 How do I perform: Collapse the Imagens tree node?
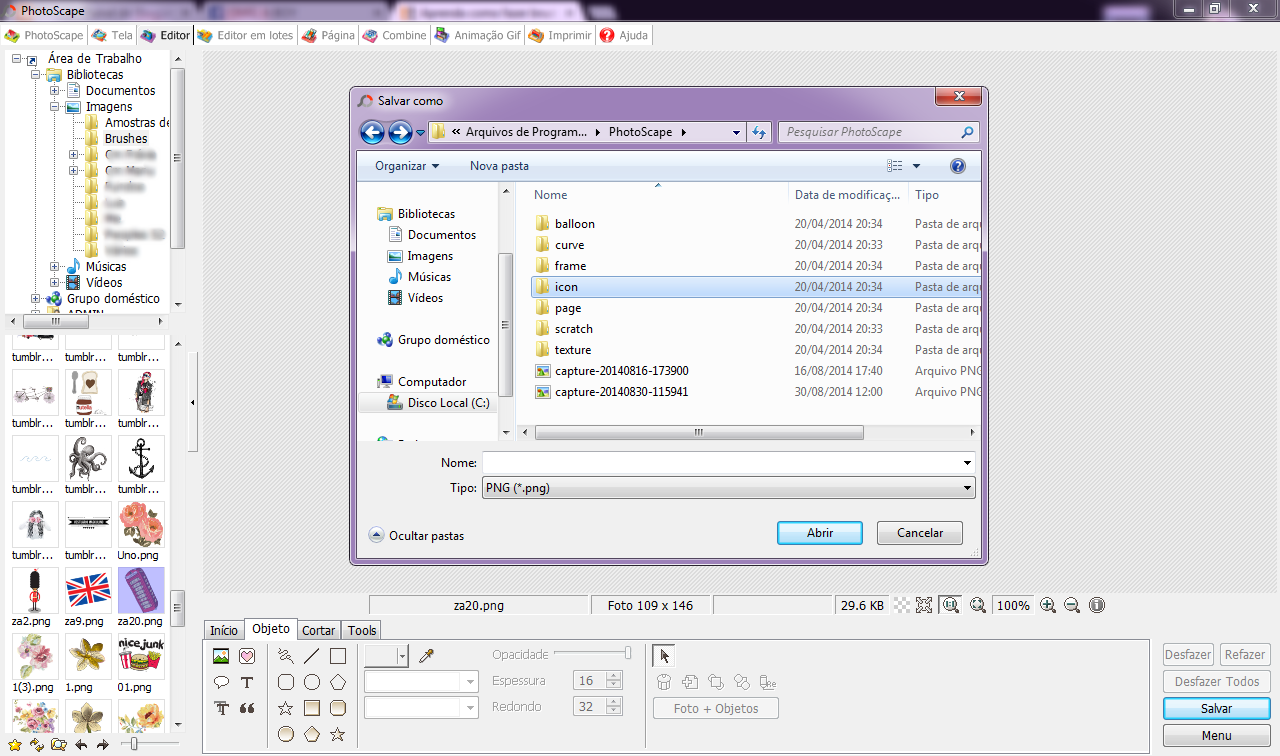click(55, 107)
